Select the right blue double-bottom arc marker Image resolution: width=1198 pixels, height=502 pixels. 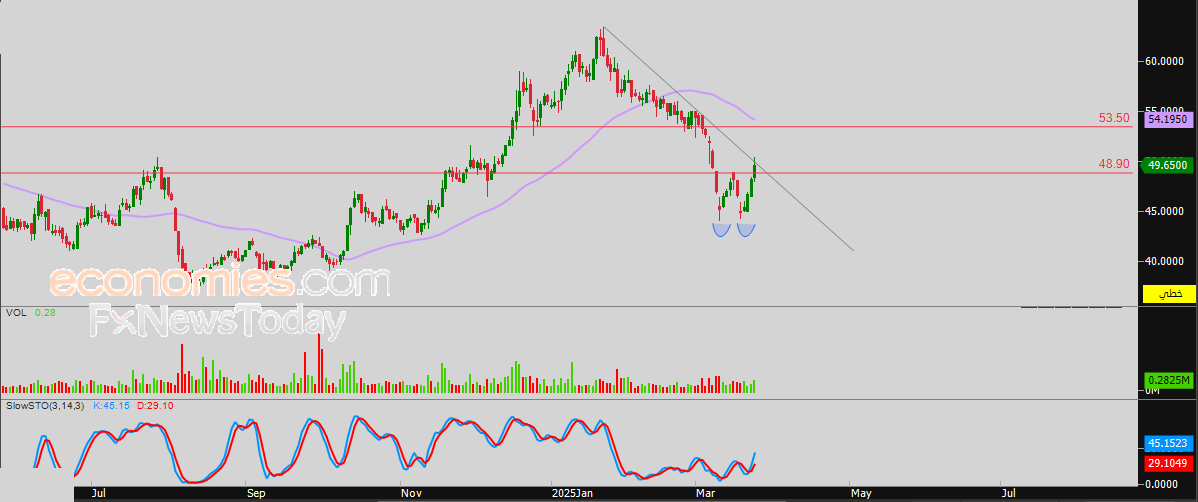(746, 230)
